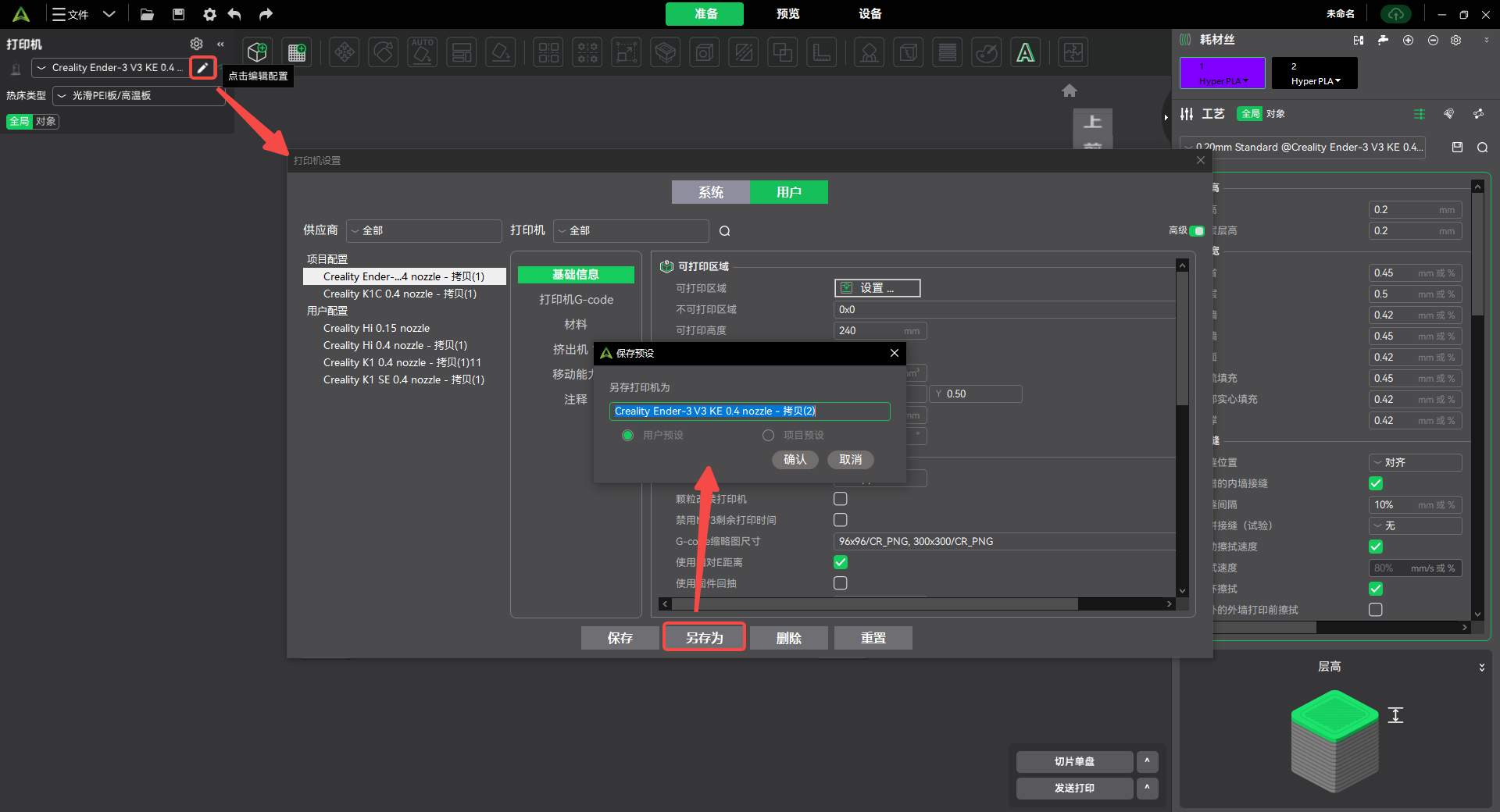Open the 0.20mm Standard process preset dropdown
The image size is (1500, 812).
[1303, 147]
